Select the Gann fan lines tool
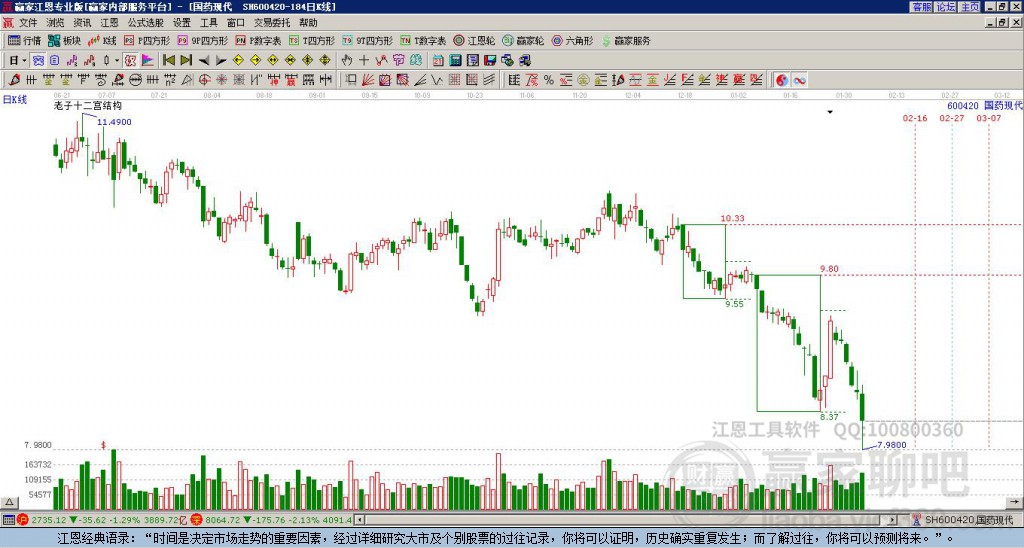Image resolution: width=1024 pixels, height=548 pixels. (x=368, y=80)
